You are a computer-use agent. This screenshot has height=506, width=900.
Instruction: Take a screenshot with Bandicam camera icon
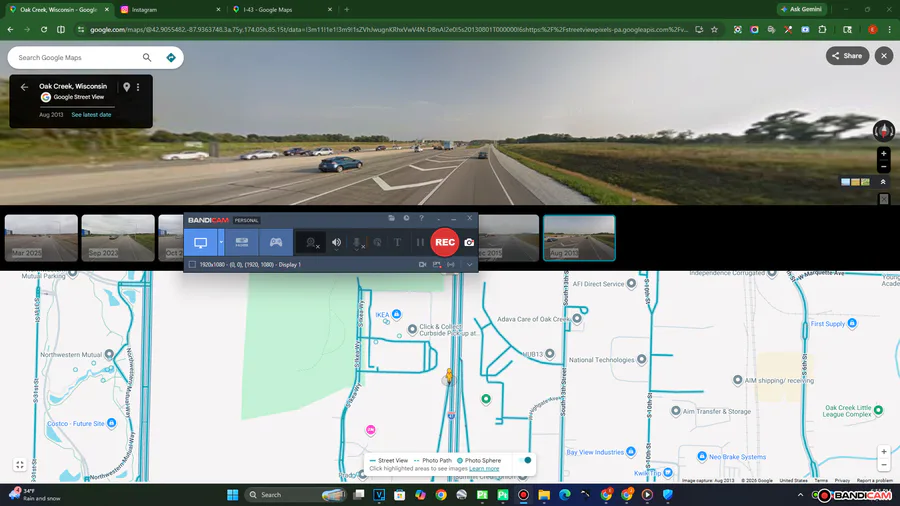click(469, 243)
